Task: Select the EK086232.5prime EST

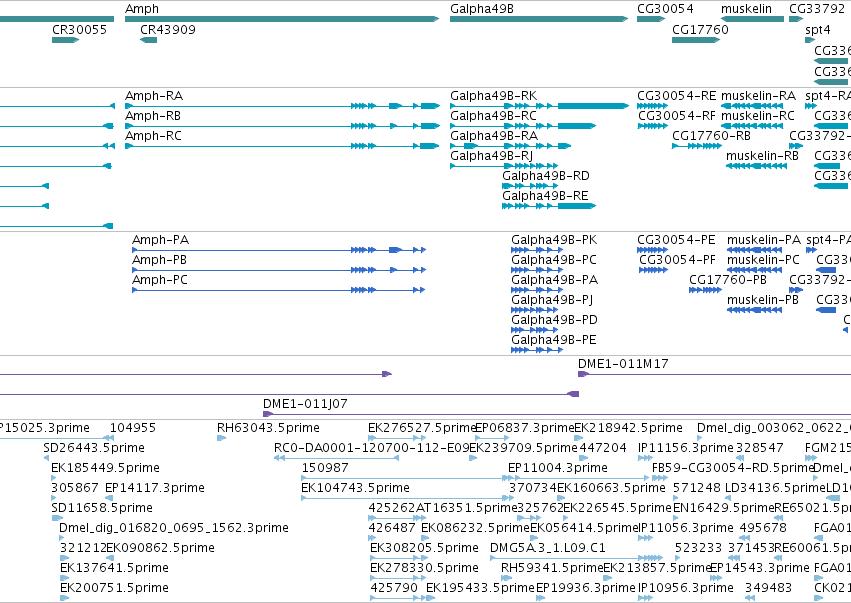Action: 424,538
